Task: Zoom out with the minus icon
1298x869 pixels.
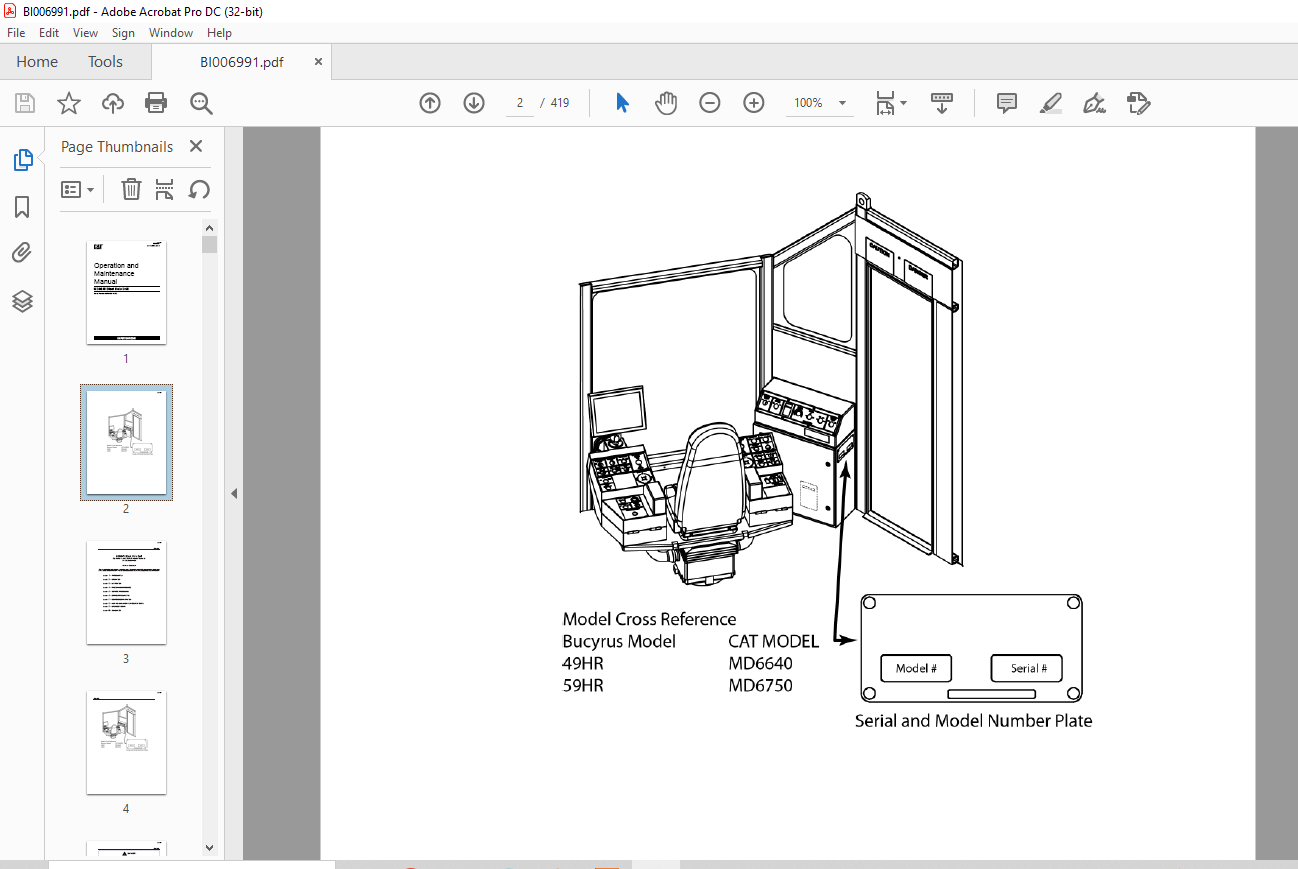Action: click(710, 103)
